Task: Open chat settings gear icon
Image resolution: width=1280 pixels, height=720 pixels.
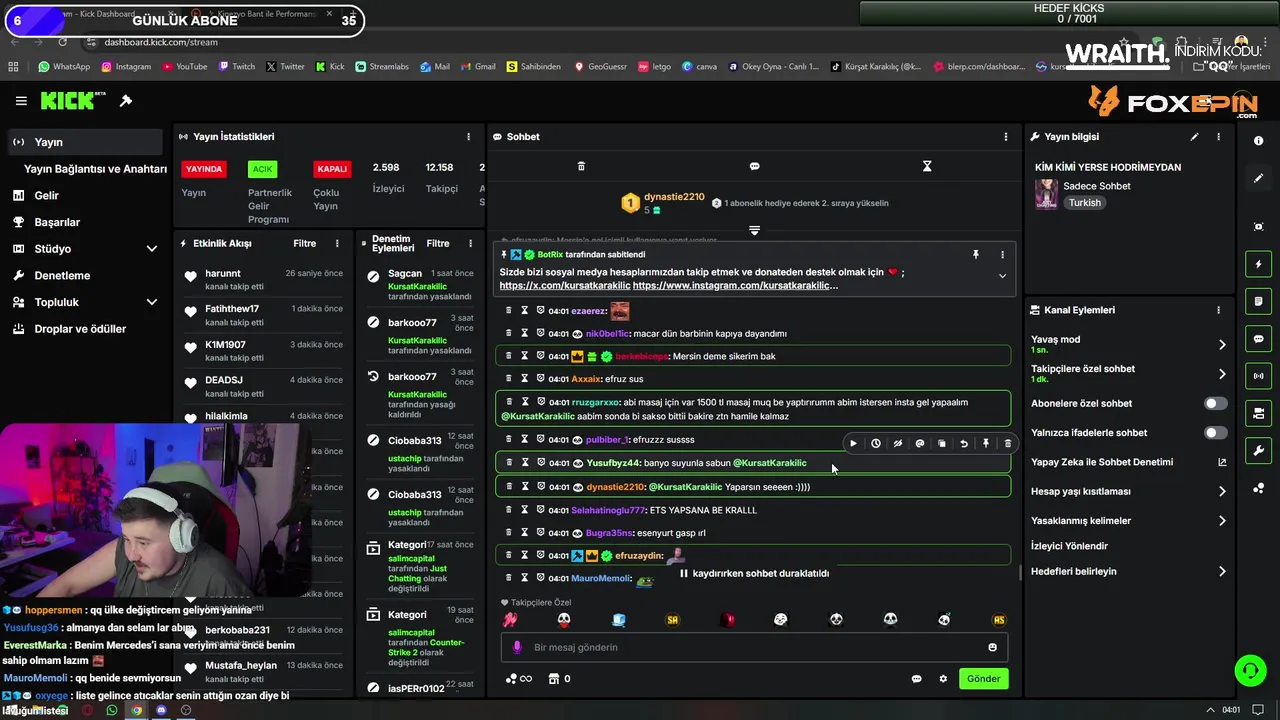Action: (942, 679)
